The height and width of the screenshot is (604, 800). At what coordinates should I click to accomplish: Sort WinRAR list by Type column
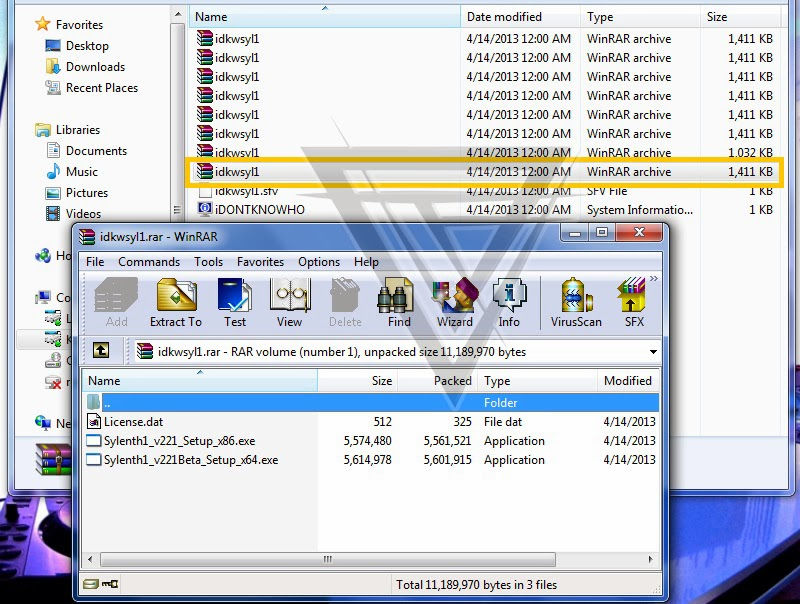(x=538, y=381)
